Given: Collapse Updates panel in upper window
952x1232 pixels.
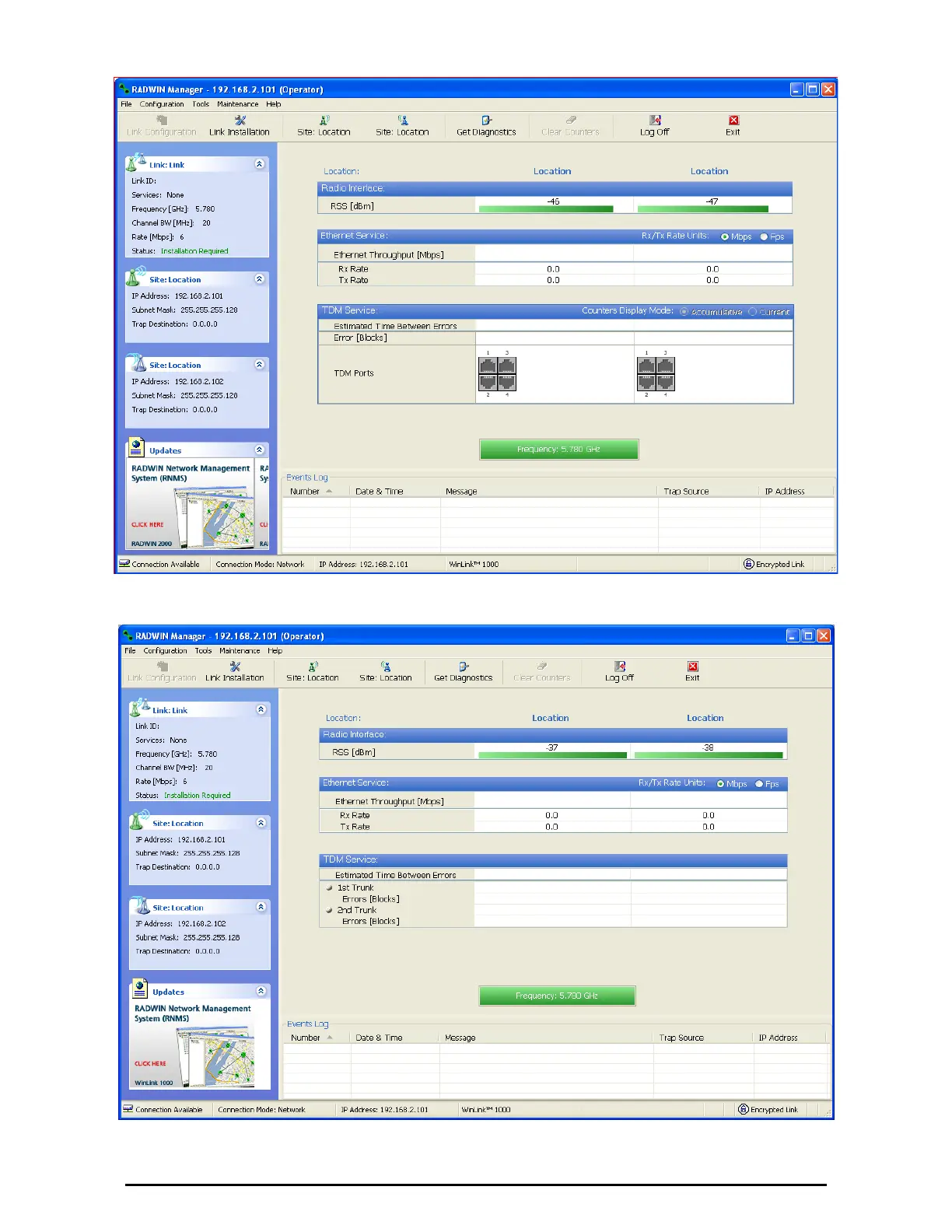Looking at the screenshot, I should click(x=259, y=450).
